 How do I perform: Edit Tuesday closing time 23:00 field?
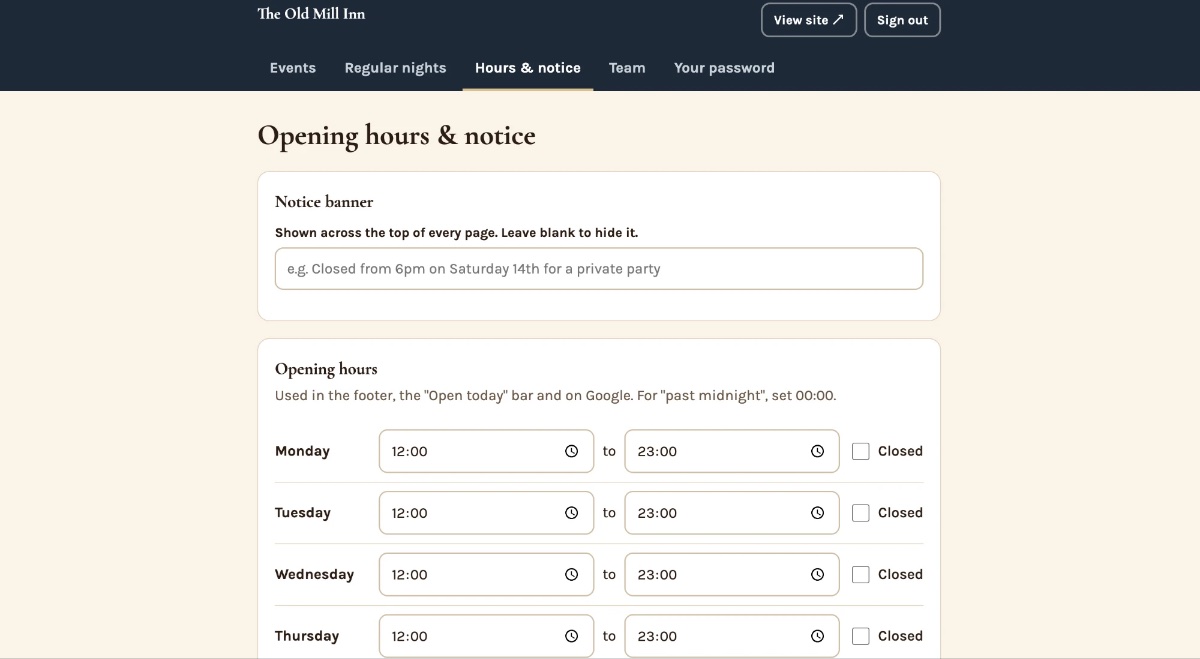pyautogui.click(x=732, y=513)
